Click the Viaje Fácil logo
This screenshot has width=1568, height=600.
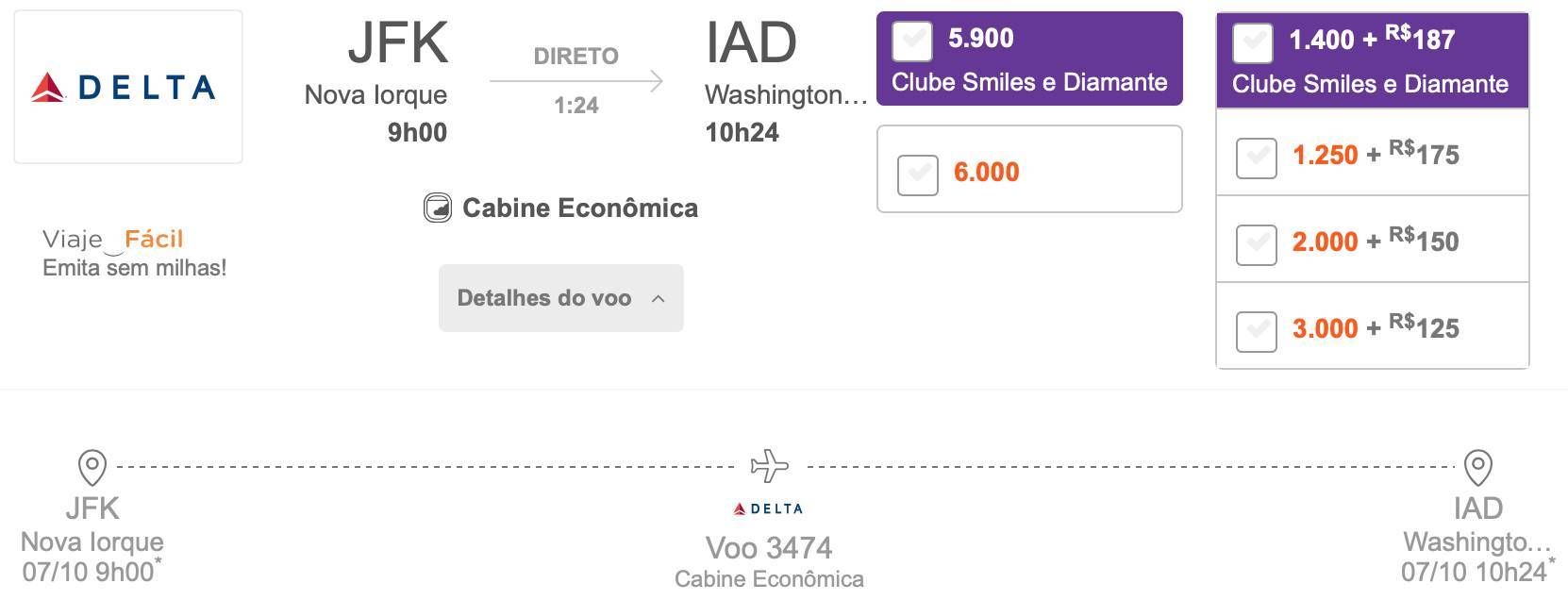coord(113,240)
